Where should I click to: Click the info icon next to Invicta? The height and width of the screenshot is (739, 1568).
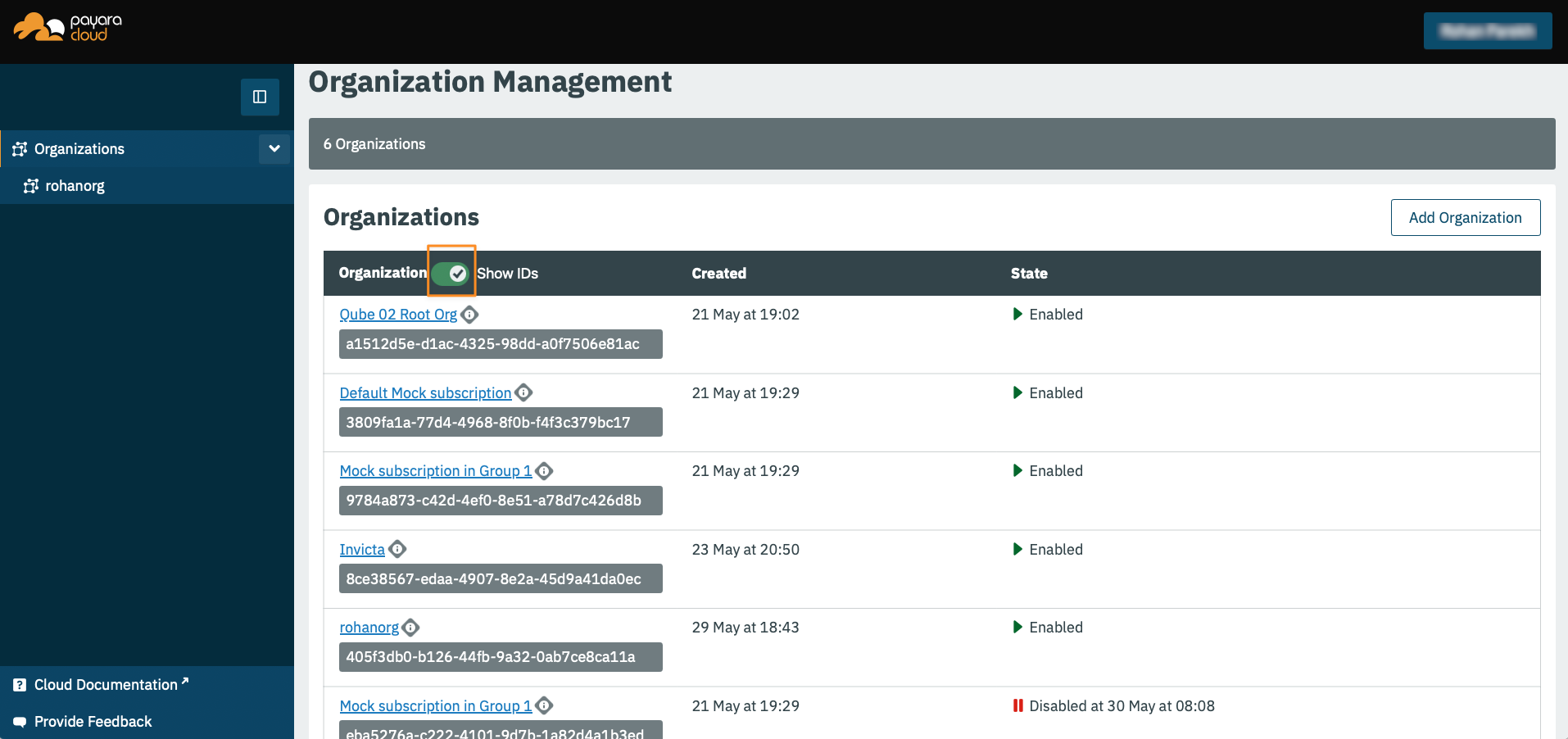(x=397, y=549)
